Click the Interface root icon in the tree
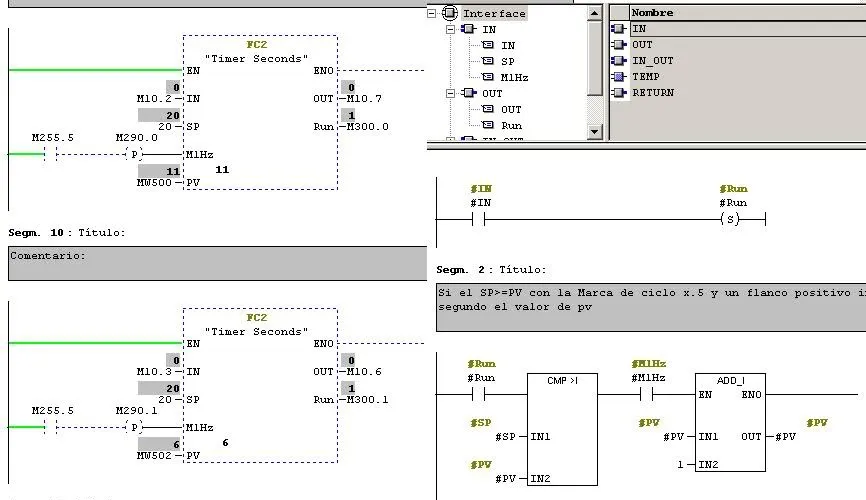Viewport: 866px width, 500px height. (449, 13)
